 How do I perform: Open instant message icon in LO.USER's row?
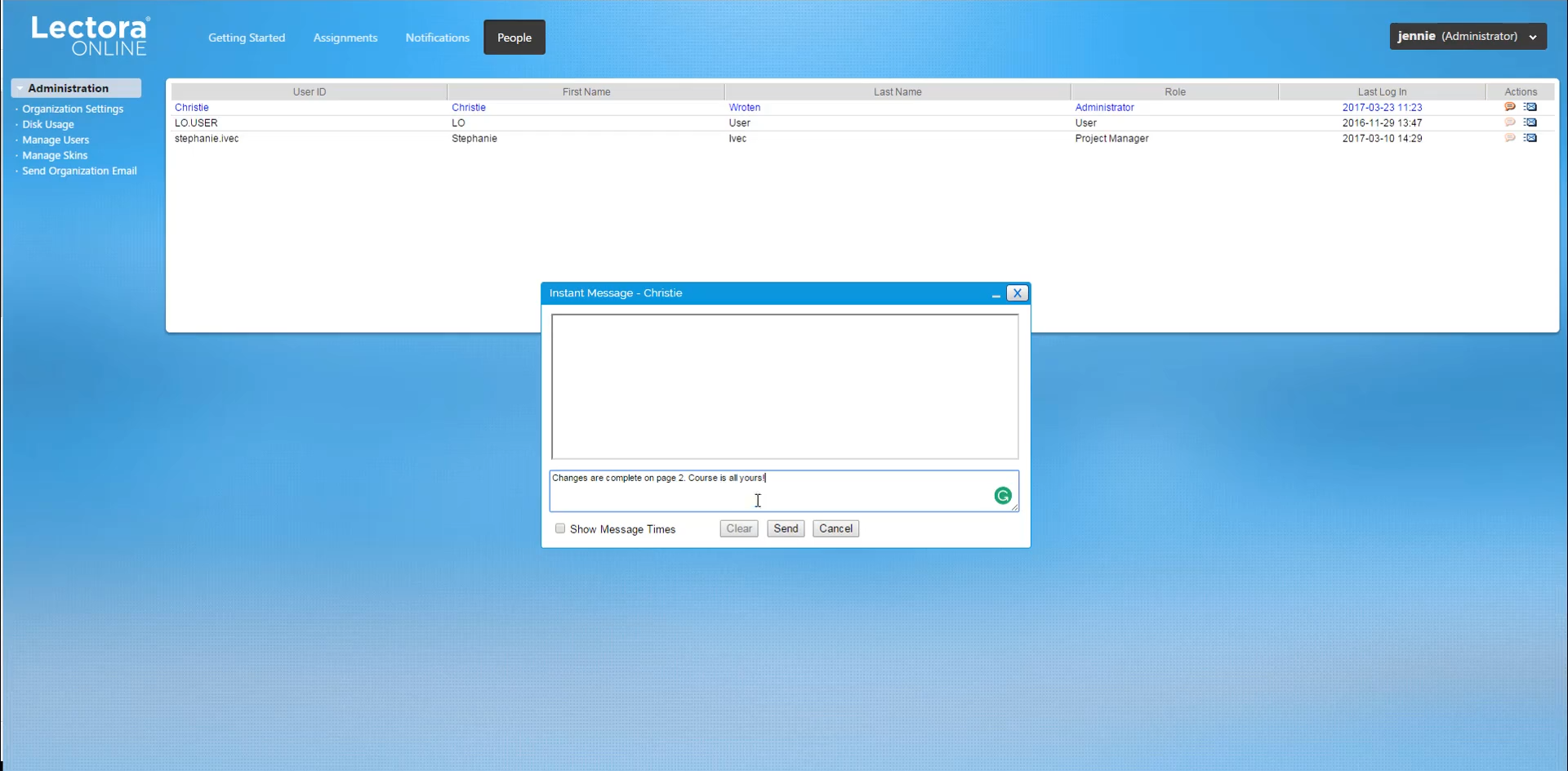[1509, 123]
